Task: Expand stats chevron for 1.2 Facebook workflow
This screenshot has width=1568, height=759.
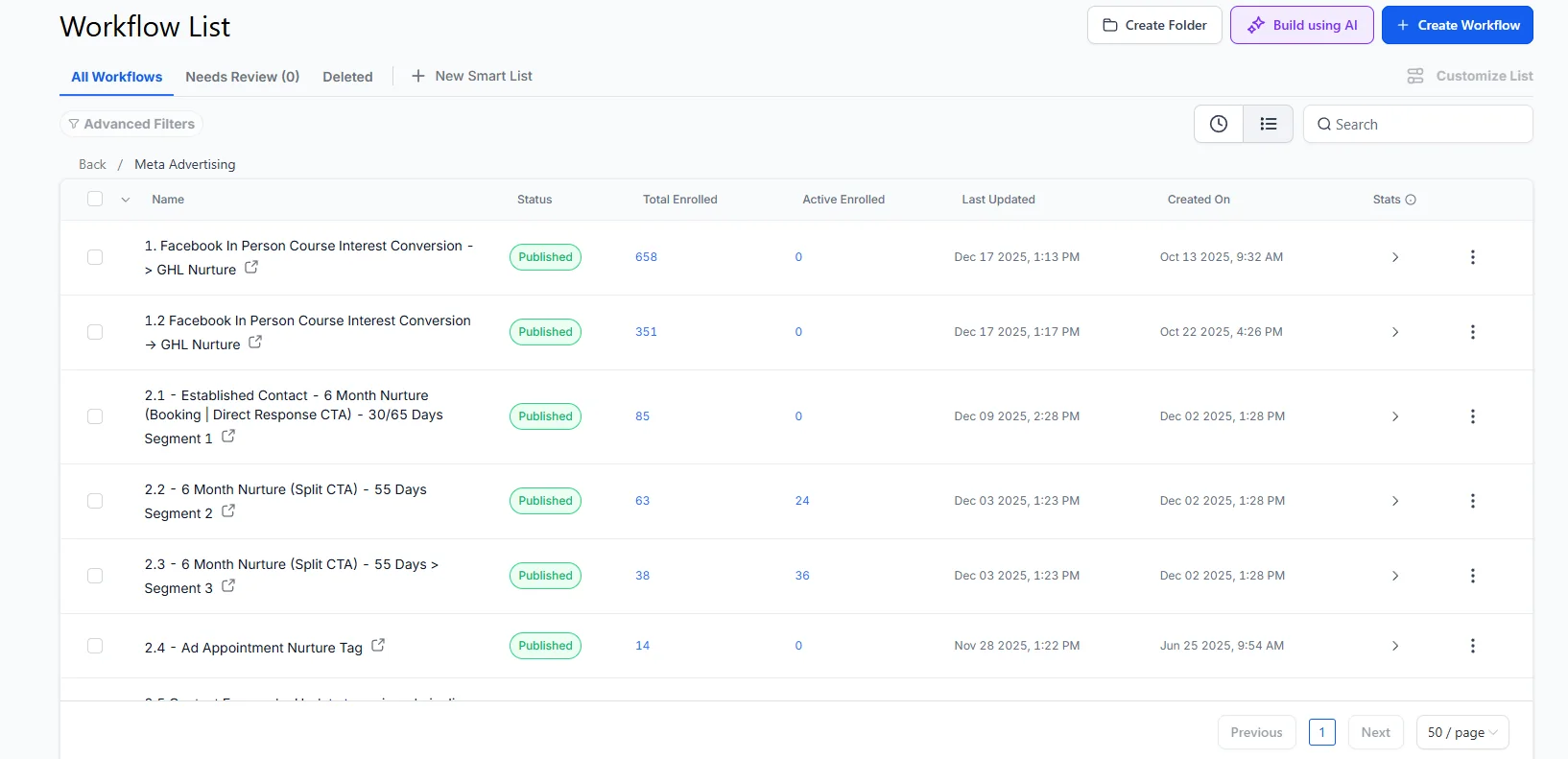Action: (x=1395, y=332)
